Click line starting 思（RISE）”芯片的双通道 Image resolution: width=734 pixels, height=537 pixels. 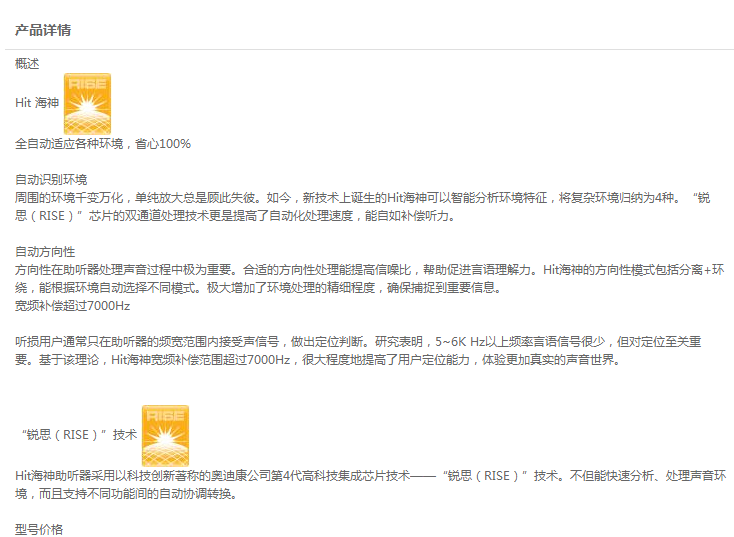click(235, 216)
